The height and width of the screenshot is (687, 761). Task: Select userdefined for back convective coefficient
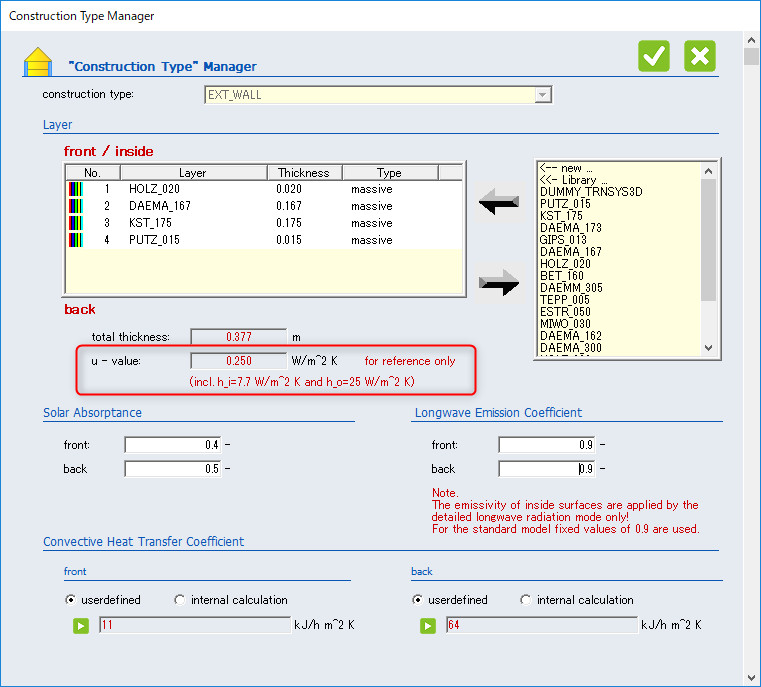[417, 600]
